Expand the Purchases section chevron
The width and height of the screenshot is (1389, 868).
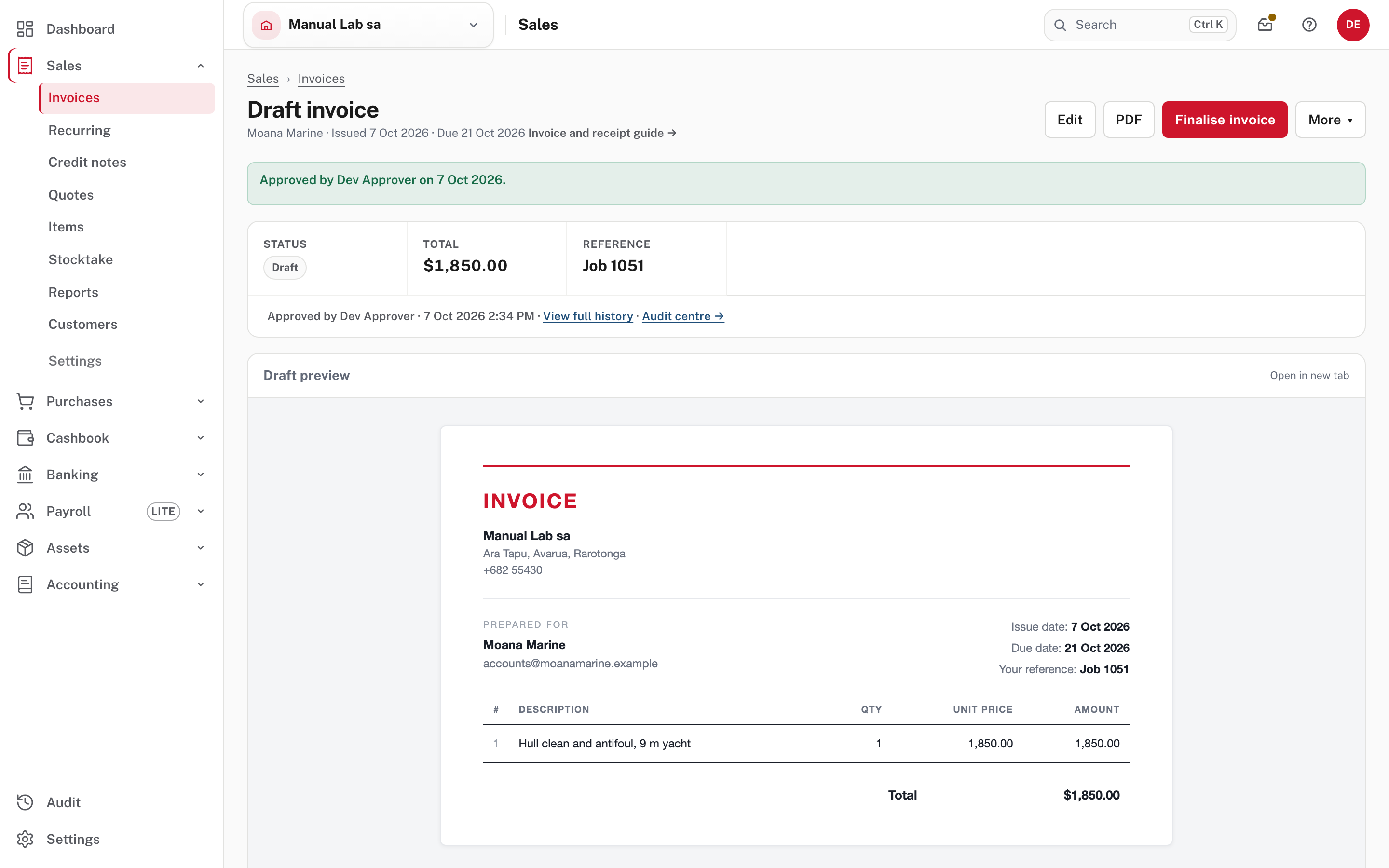point(201,401)
